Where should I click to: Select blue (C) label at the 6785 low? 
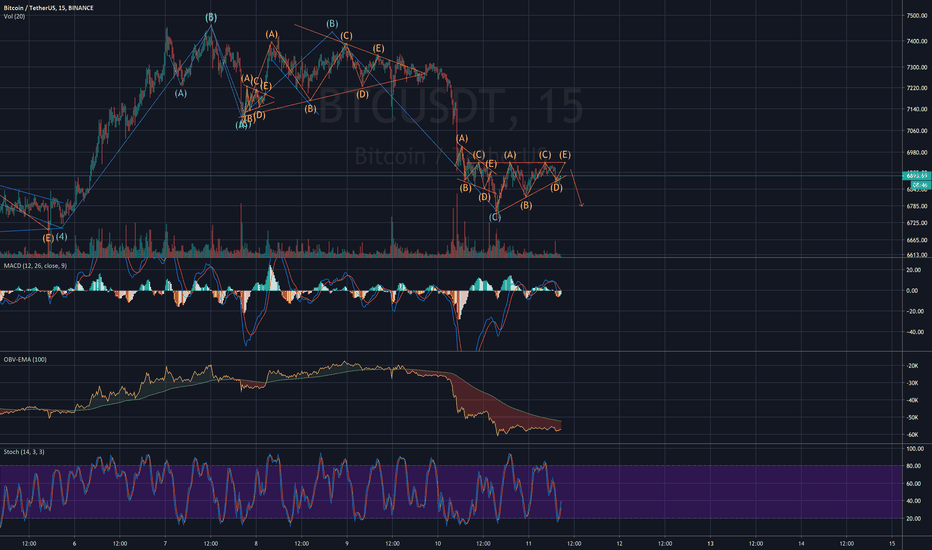coord(495,218)
